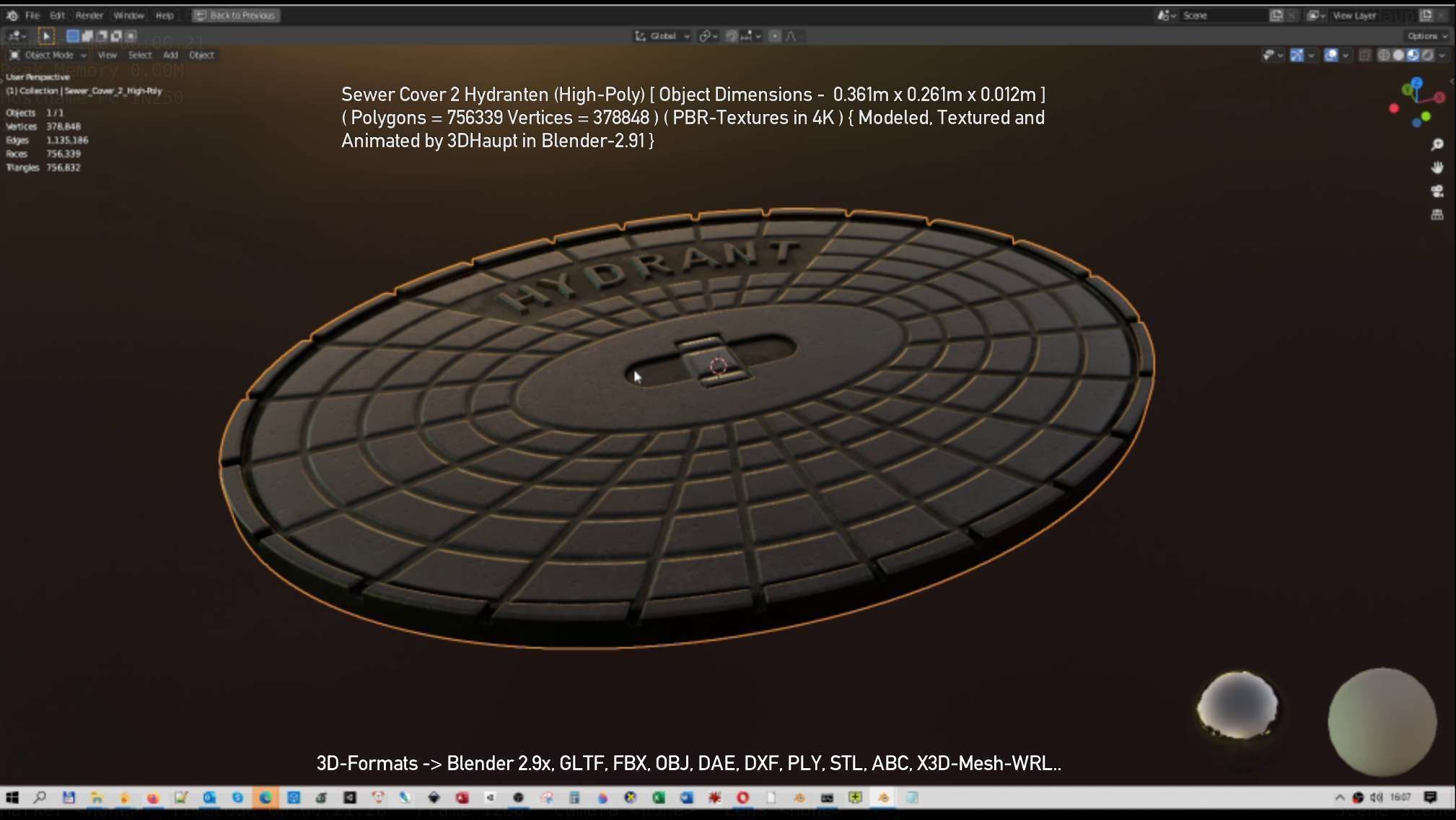This screenshot has height=820, width=1456.
Task: Click the pan hand viewport icon
Action: [1437, 167]
